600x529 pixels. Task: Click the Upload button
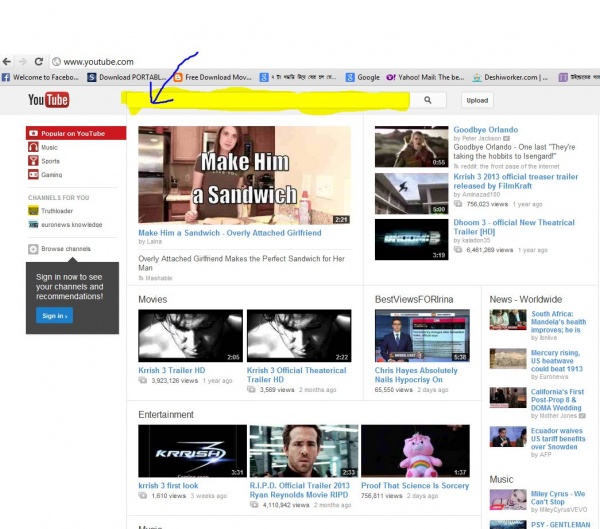click(477, 100)
